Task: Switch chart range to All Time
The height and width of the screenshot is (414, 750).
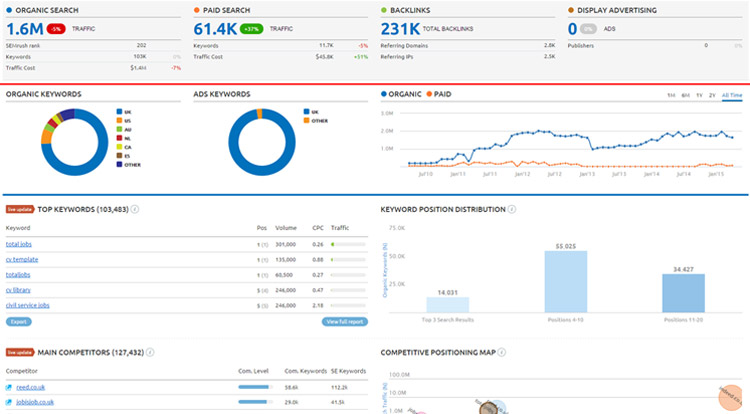Action: pyautogui.click(x=732, y=95)
